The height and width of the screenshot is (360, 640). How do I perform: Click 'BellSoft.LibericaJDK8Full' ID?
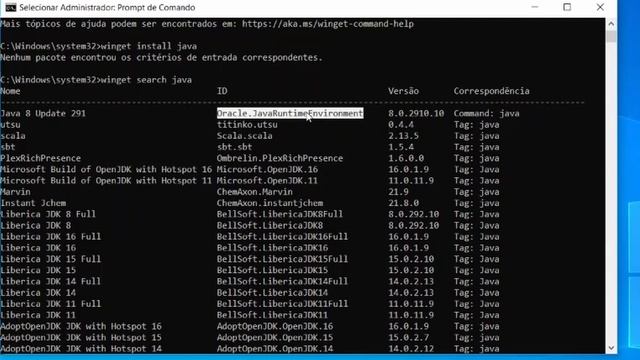pos(280,214)
